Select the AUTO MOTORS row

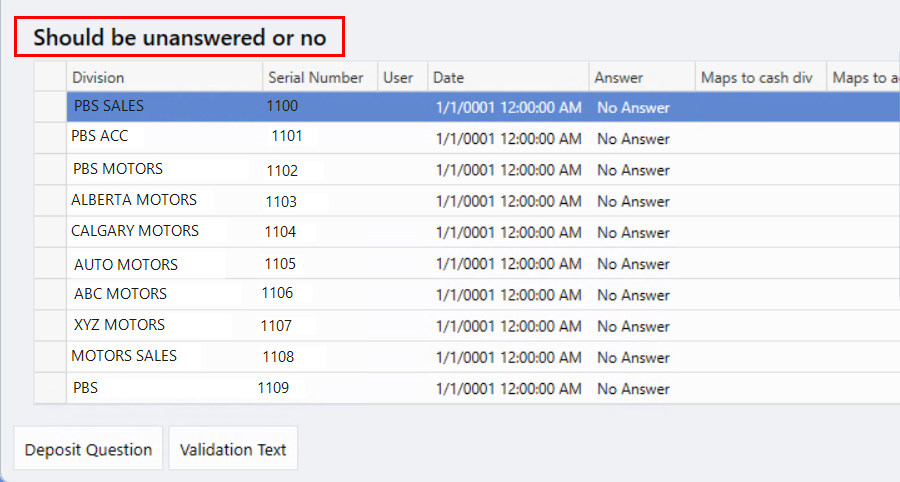(483, 263)
